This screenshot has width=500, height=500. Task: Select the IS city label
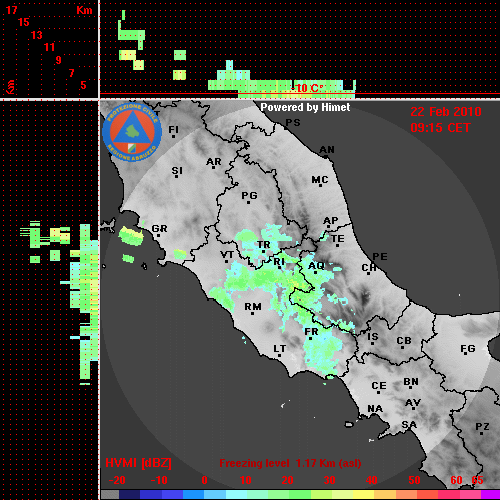(x=373, y=337)
